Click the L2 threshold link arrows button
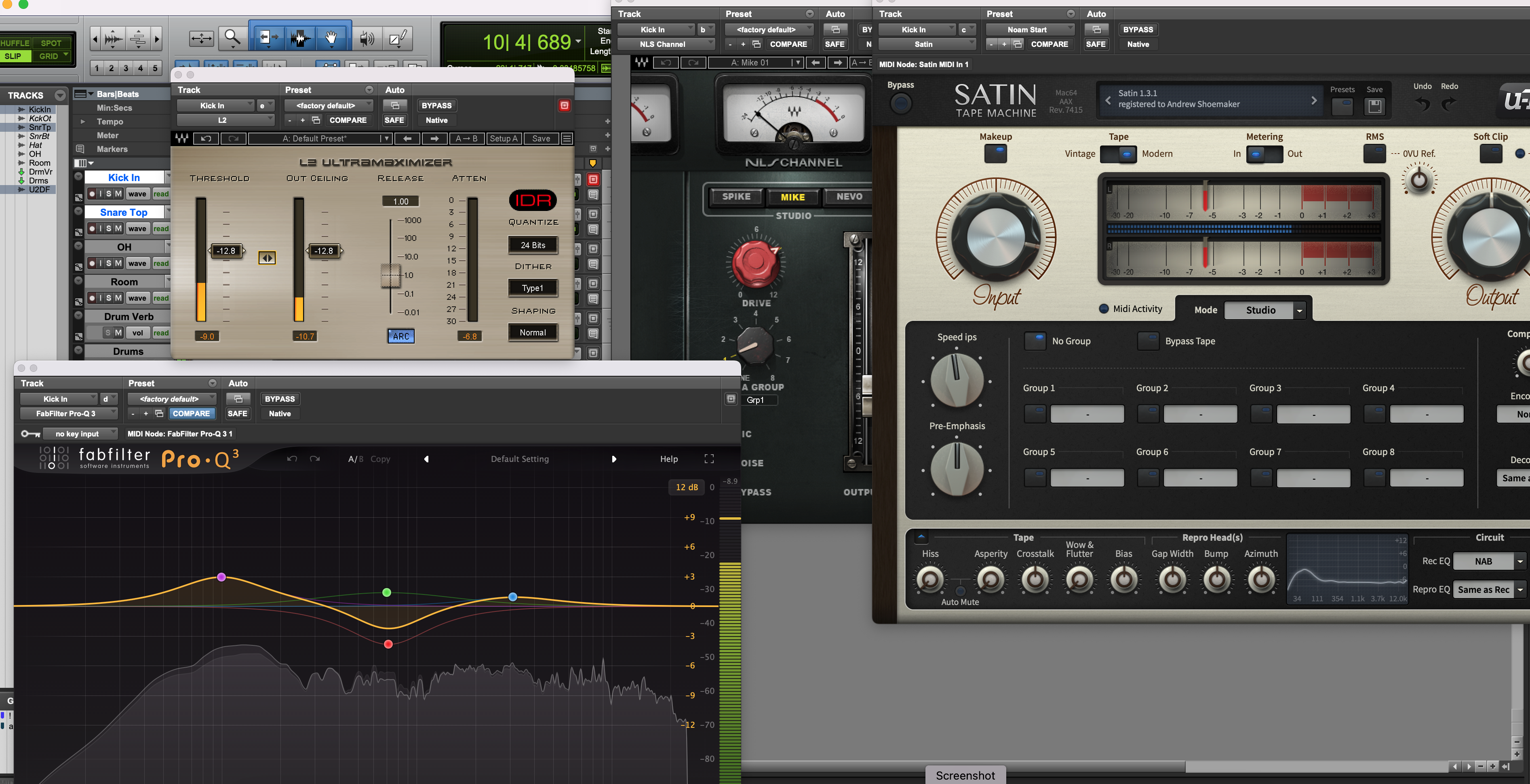1530x784 pixels. 267,258
